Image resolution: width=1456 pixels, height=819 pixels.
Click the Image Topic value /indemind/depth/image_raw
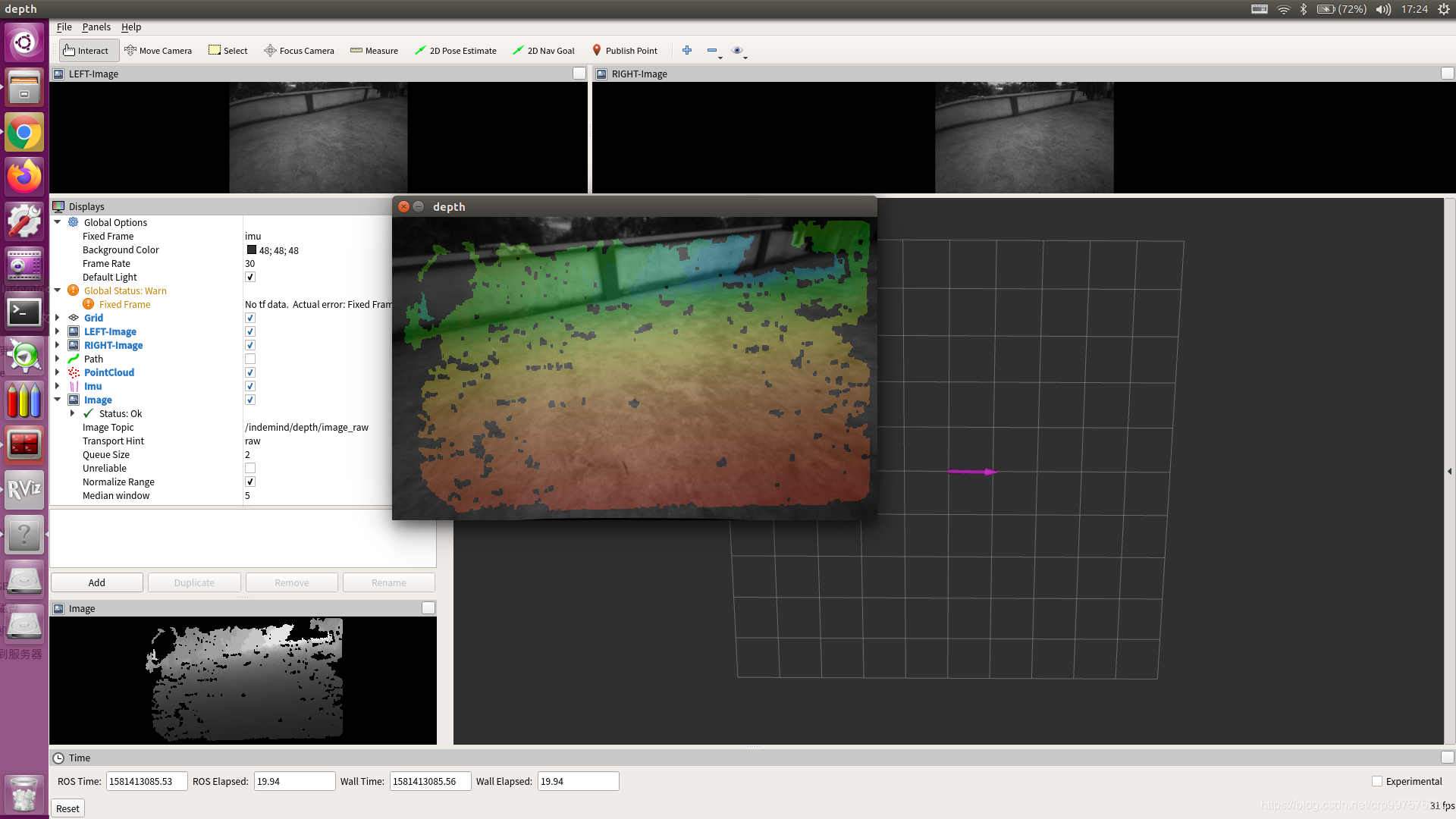pos(306,428)
